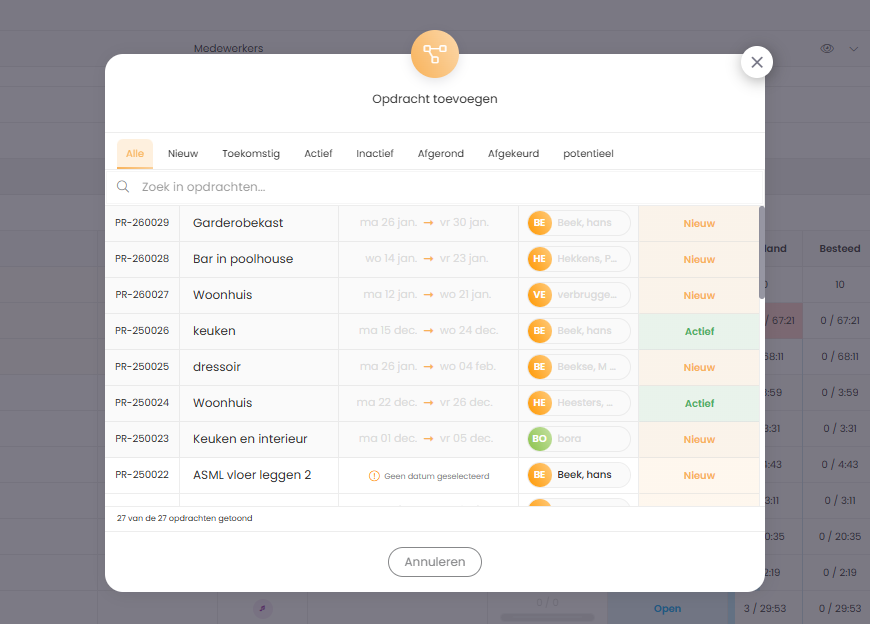Close the Opdracht toevoegen dialog

point(757,62)
